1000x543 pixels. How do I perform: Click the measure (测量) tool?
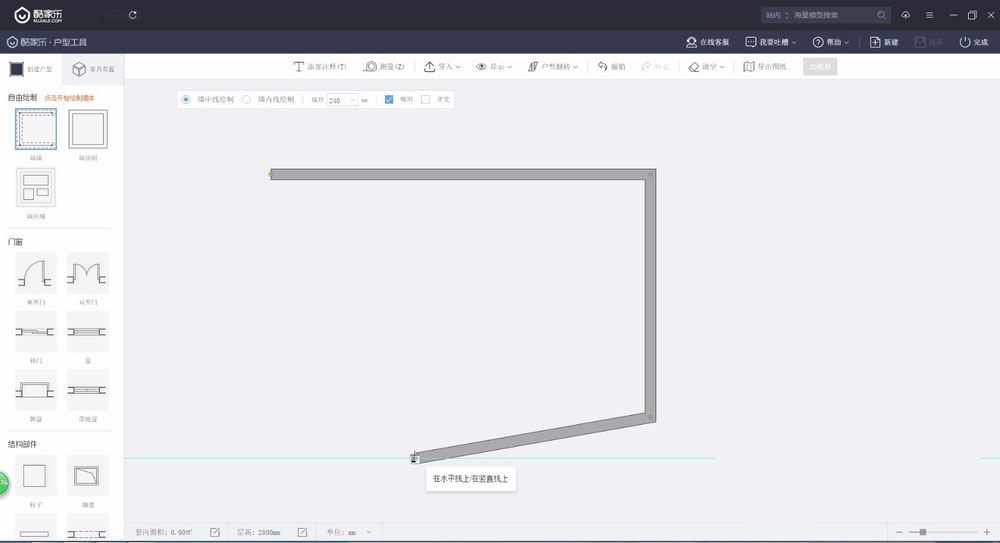(x=385, y=67)
